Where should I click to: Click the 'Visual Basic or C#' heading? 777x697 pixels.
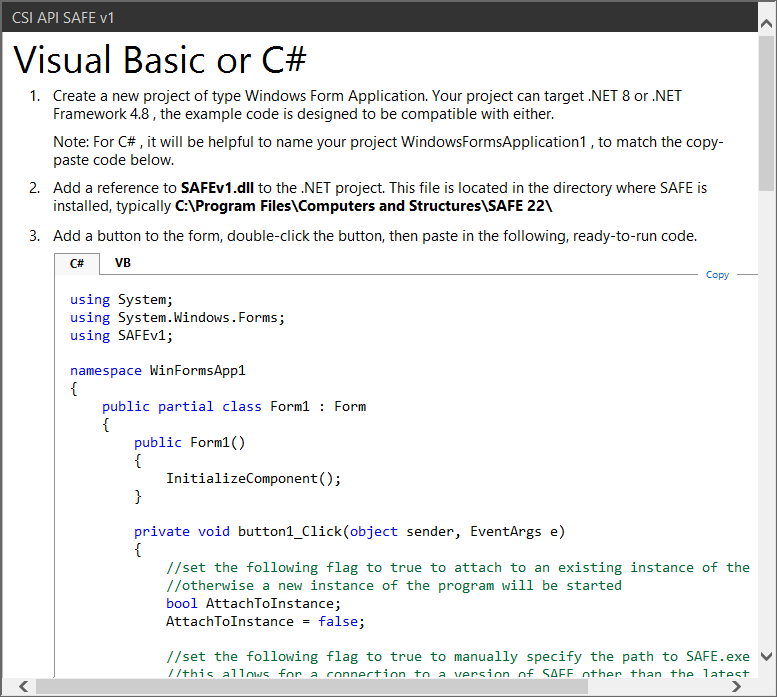pos(160,60)
